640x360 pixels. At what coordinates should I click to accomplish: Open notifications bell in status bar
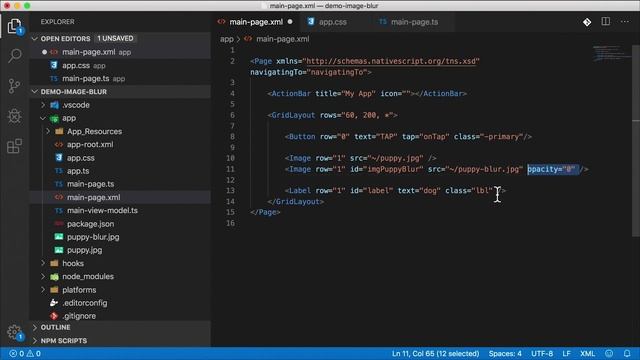click(x=627, y=353)
